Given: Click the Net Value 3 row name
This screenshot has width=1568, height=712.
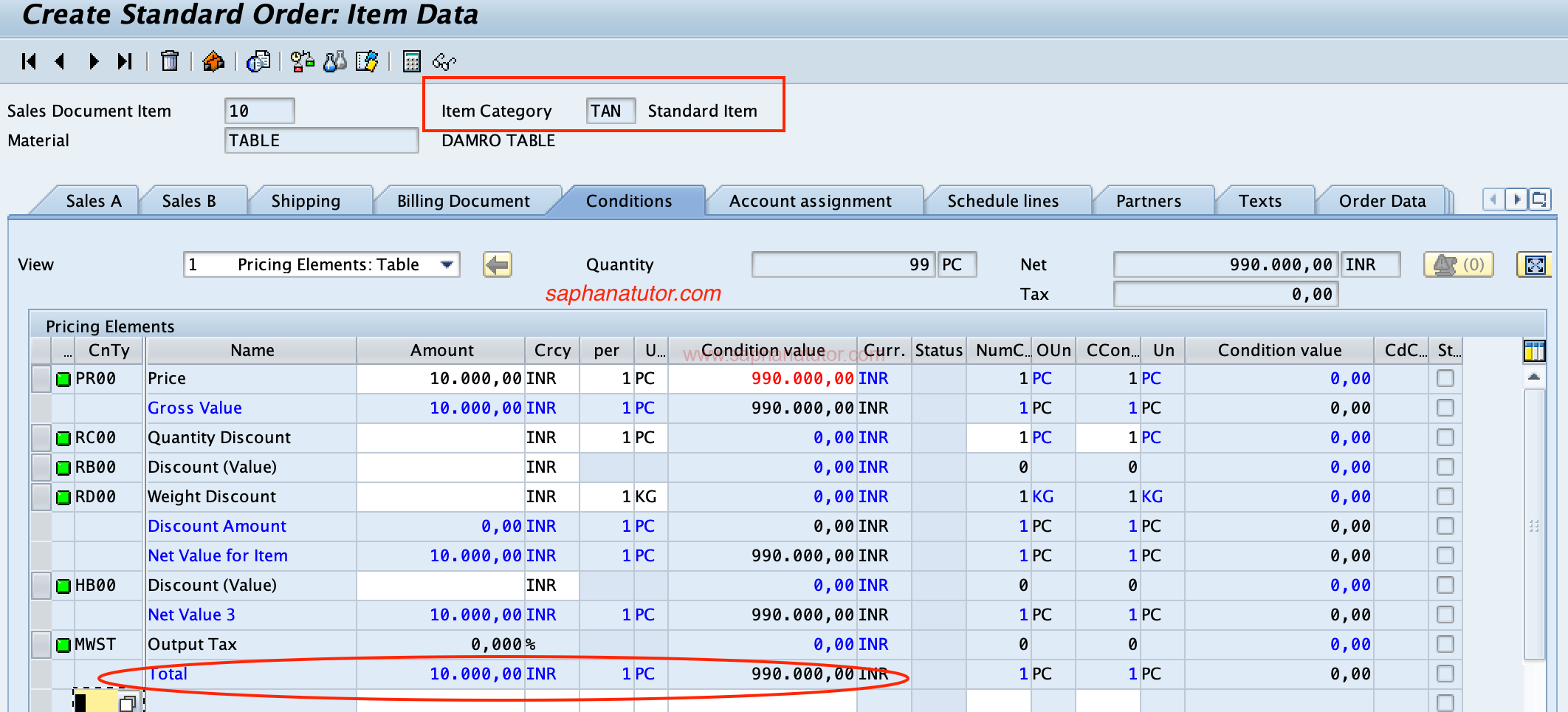Looking at the screenshot, I should coord(191,615).
